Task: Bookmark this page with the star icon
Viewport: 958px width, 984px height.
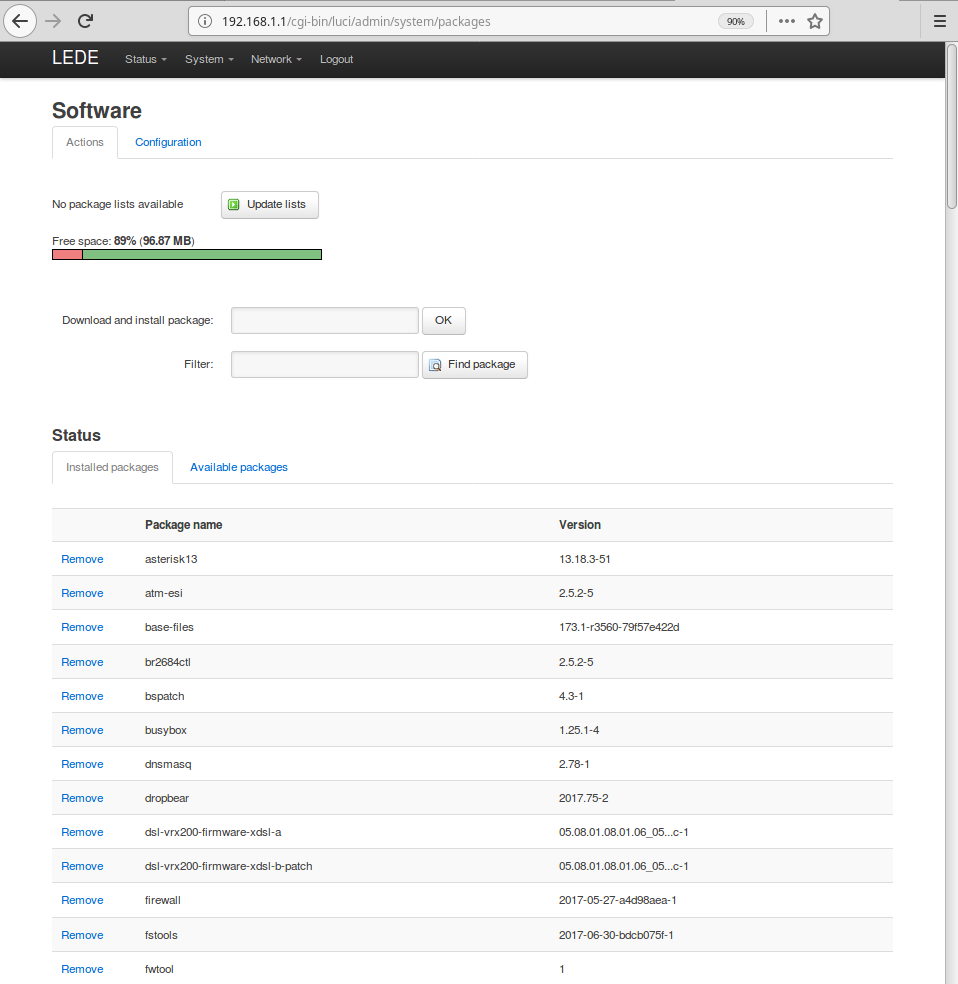Action: pyautogui.click(x=815, y=21)
